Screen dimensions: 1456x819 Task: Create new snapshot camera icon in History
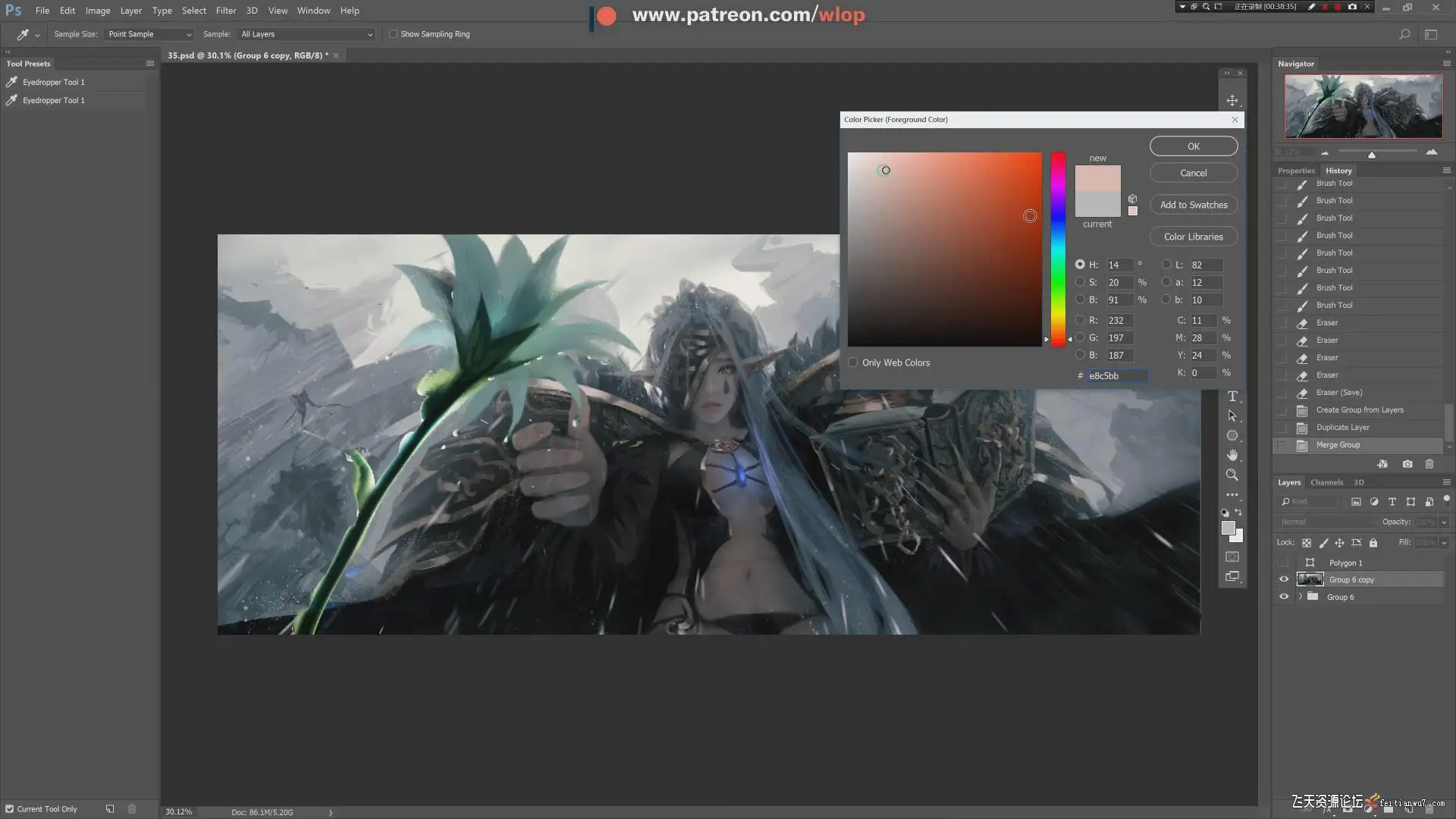pos(1407,464)
